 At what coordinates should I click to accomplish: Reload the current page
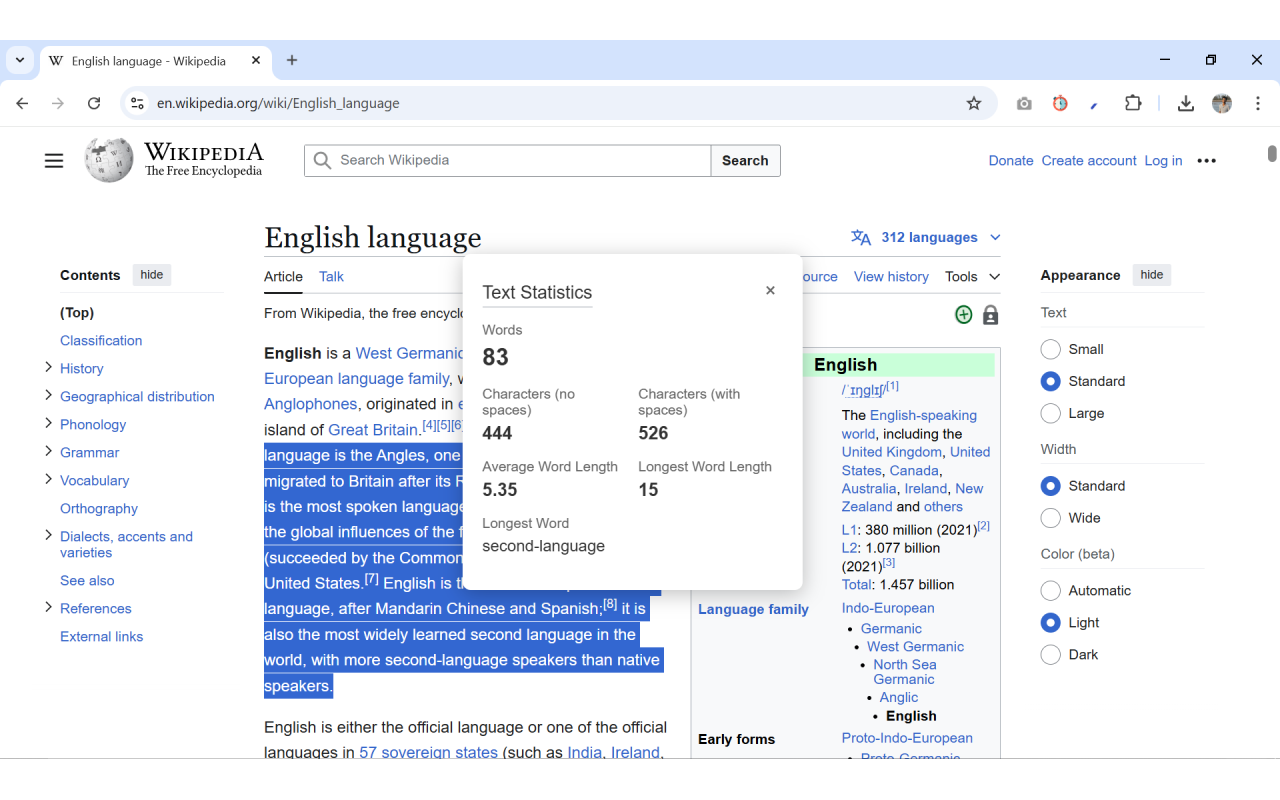[x=94, y=103]
